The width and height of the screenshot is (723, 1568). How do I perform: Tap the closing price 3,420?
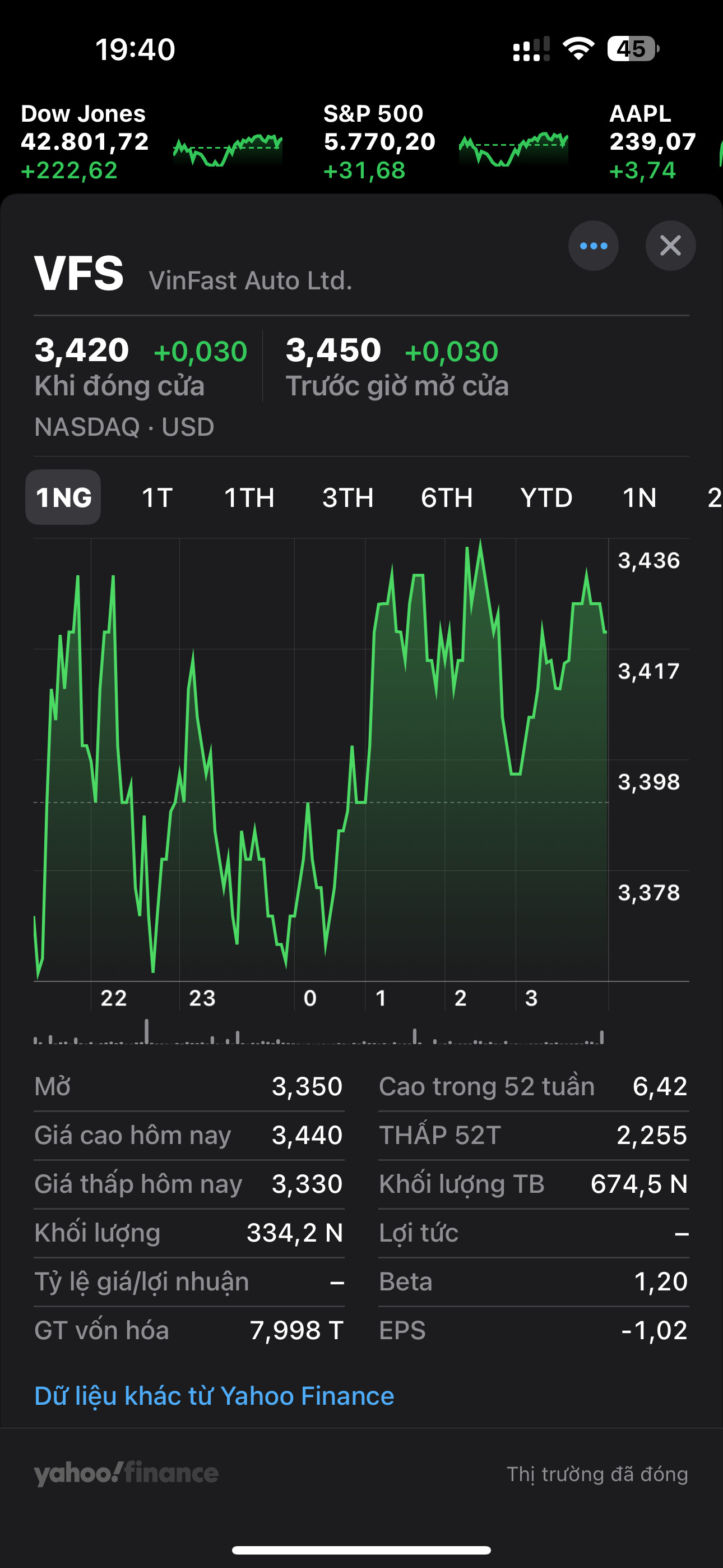click(82, 351)
